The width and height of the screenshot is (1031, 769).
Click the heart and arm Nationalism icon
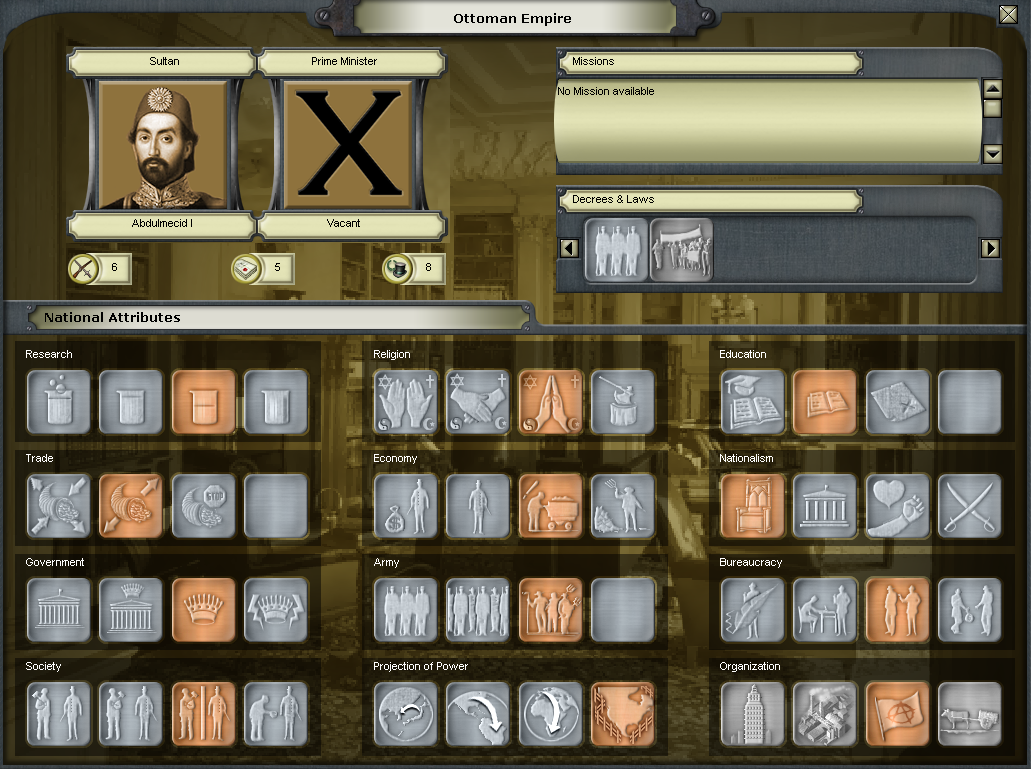point(897,506)
